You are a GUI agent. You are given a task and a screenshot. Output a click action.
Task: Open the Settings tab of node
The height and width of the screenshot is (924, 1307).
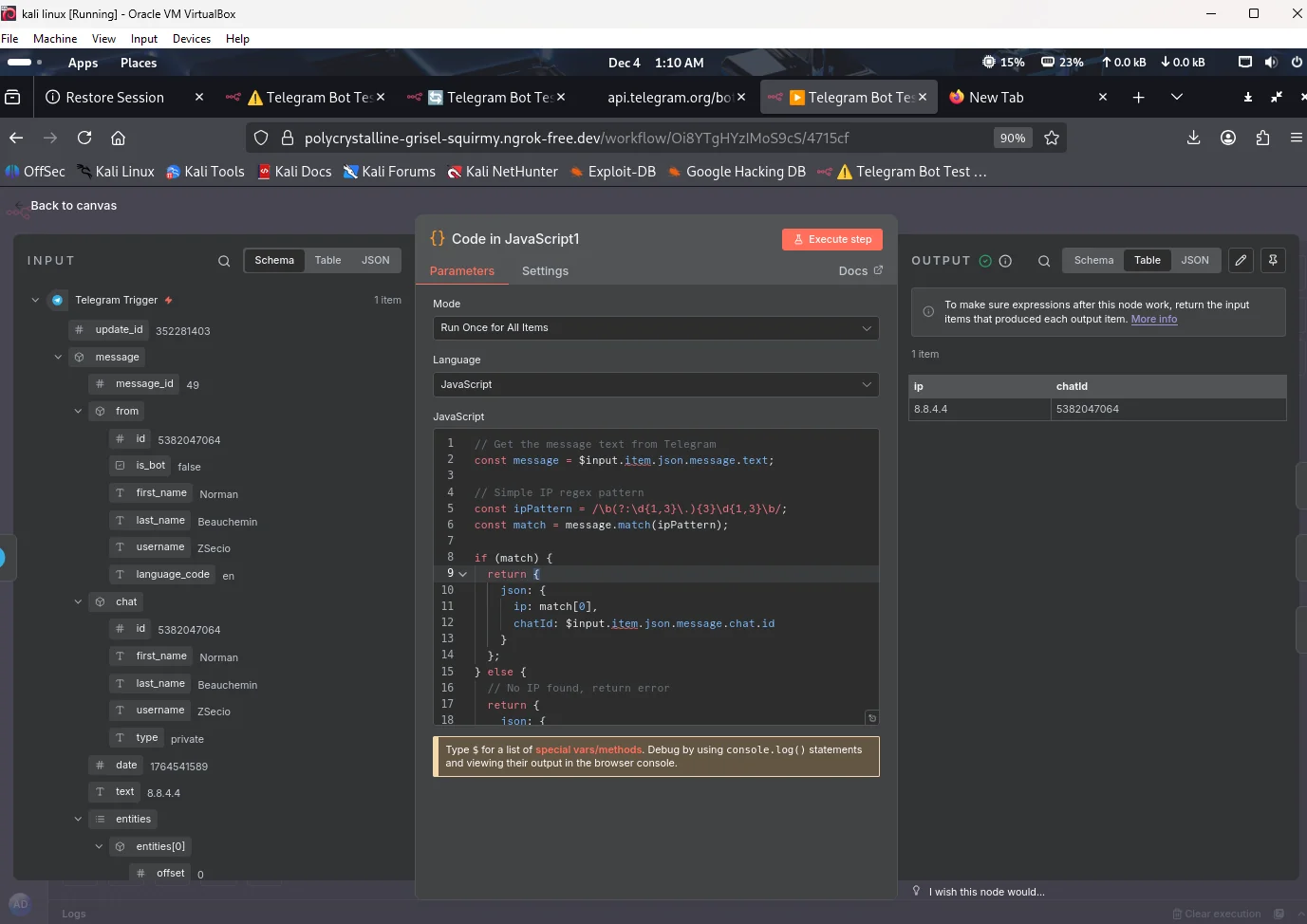click(x=545, y=271)
